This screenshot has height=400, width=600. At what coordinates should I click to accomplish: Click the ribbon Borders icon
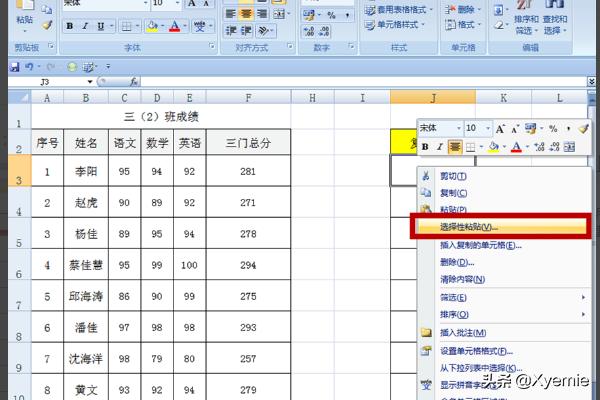click(126, 26)
